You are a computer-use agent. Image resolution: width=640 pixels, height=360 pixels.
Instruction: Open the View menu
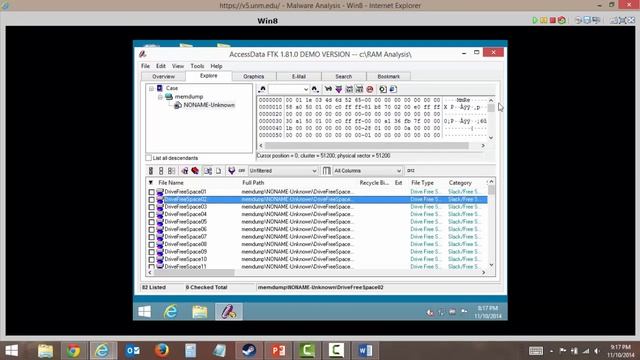tap(178, 66)
